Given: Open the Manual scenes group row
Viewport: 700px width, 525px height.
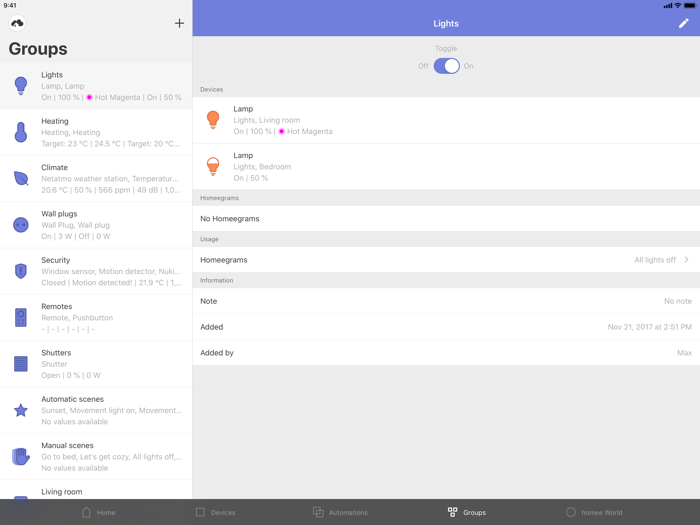Looking at the screenshot, I should point(96,457).
